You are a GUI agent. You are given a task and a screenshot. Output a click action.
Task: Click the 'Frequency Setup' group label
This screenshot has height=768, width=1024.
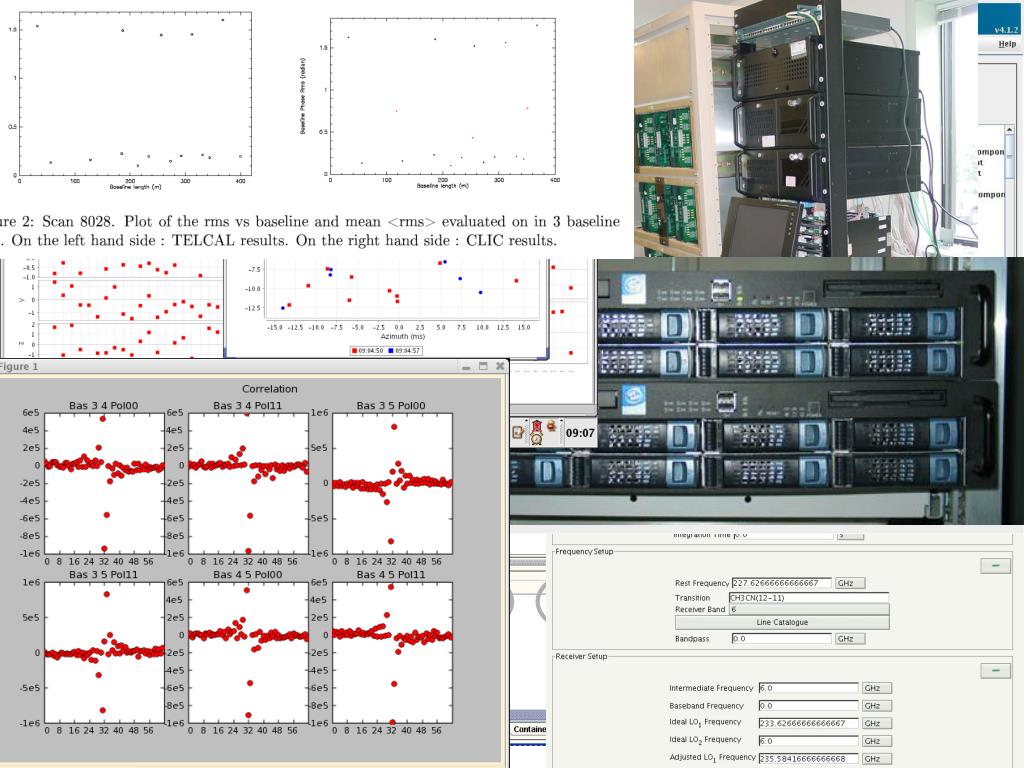(584, 552)
